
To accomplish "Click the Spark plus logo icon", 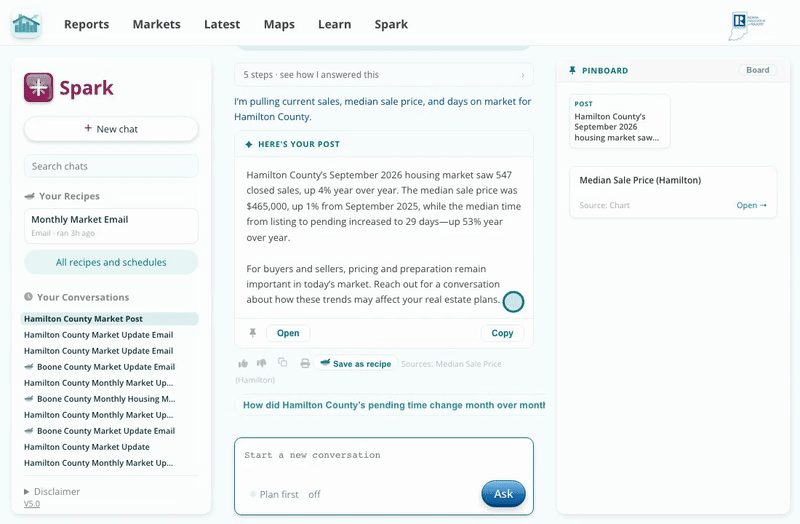I will [38, 87].
